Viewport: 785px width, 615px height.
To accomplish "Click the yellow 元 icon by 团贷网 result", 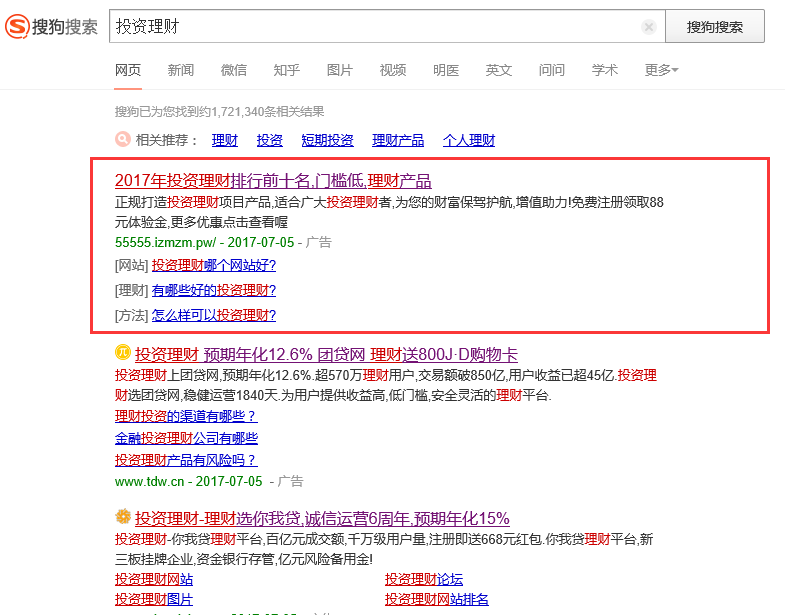I will [x=123, y=353].
